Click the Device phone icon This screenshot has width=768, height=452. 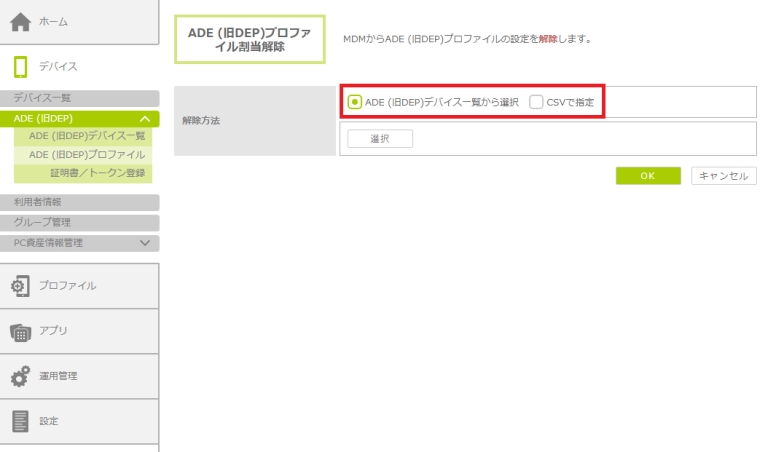21,66
